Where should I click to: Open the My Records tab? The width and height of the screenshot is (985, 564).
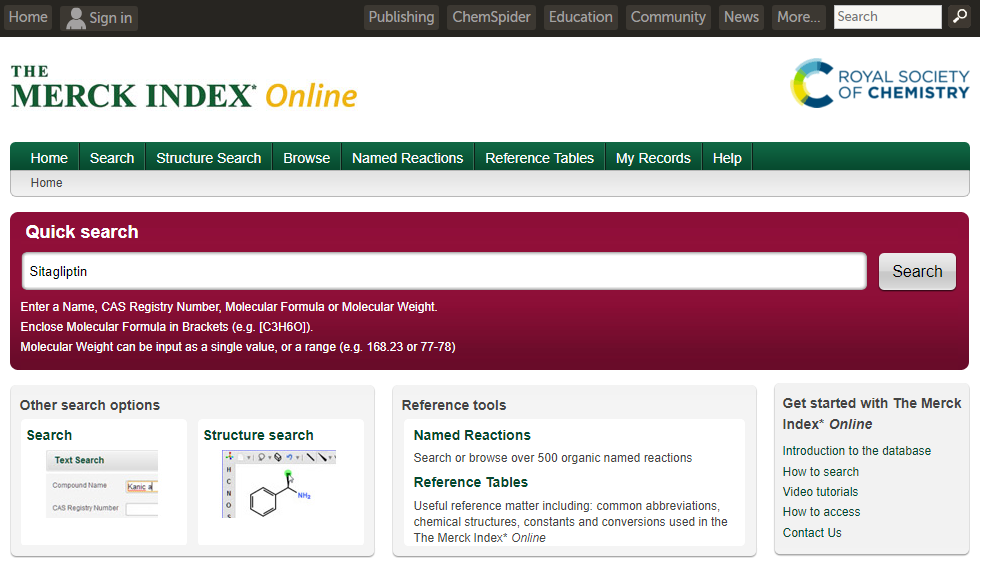click(x=653, y=158)
